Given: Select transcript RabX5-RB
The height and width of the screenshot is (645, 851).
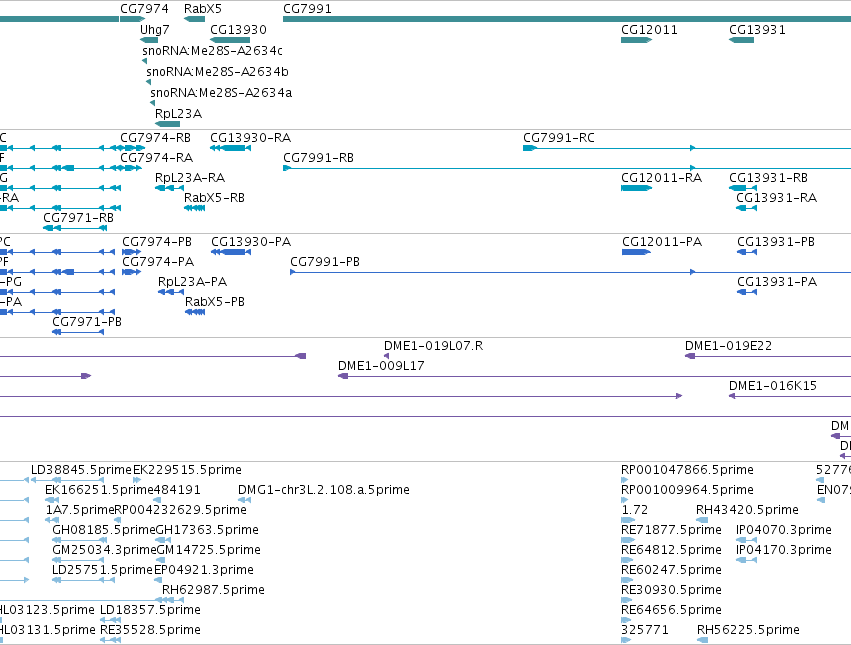Looking at the screenshot, I should (214, 198).
